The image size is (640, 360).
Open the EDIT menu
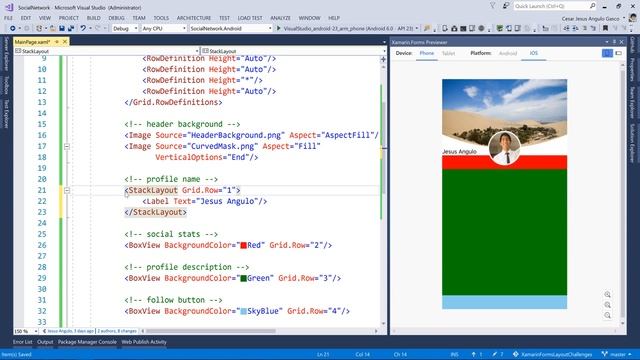coord(26,18)
